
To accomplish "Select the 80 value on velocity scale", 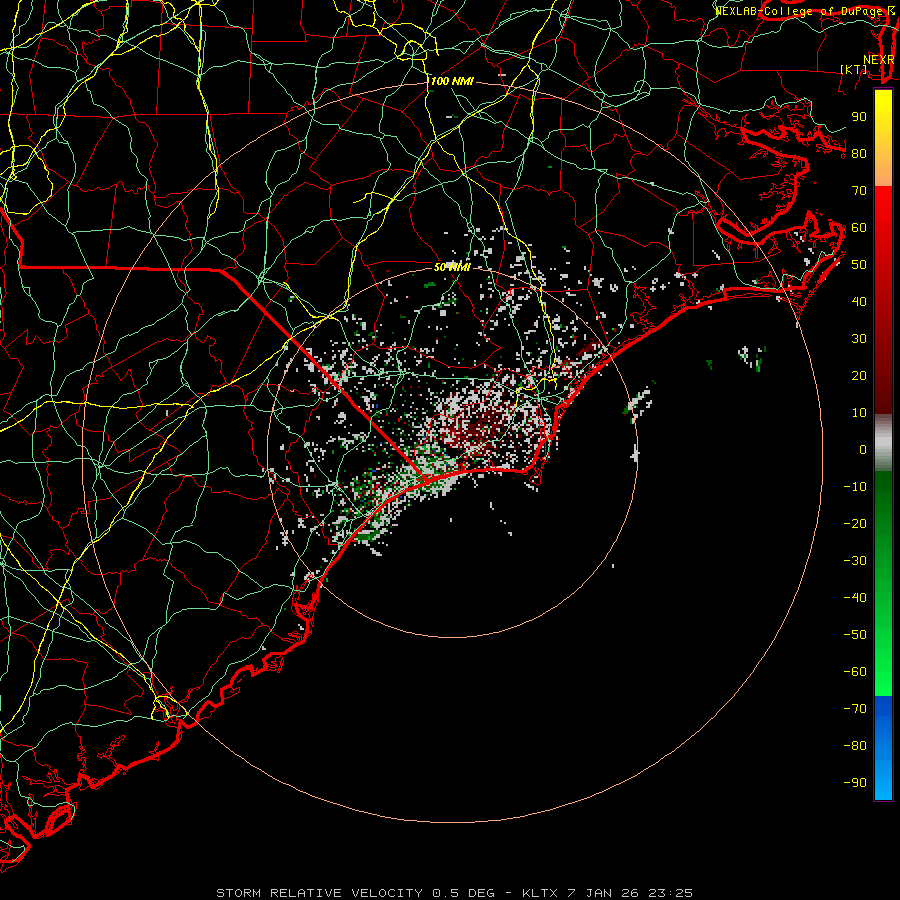I will pos(859,153).
